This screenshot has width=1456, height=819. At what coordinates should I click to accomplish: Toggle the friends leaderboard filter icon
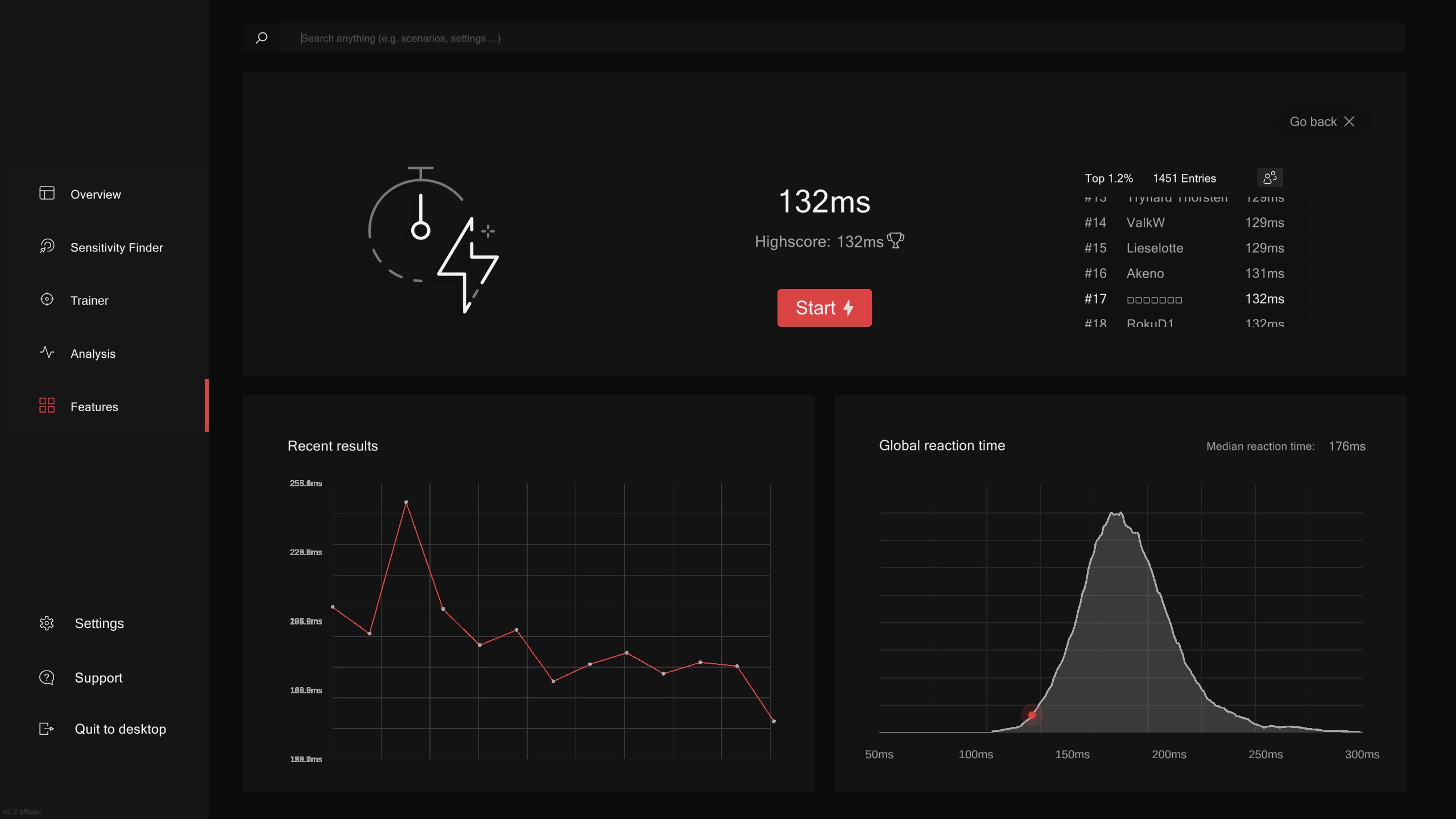1269,178
